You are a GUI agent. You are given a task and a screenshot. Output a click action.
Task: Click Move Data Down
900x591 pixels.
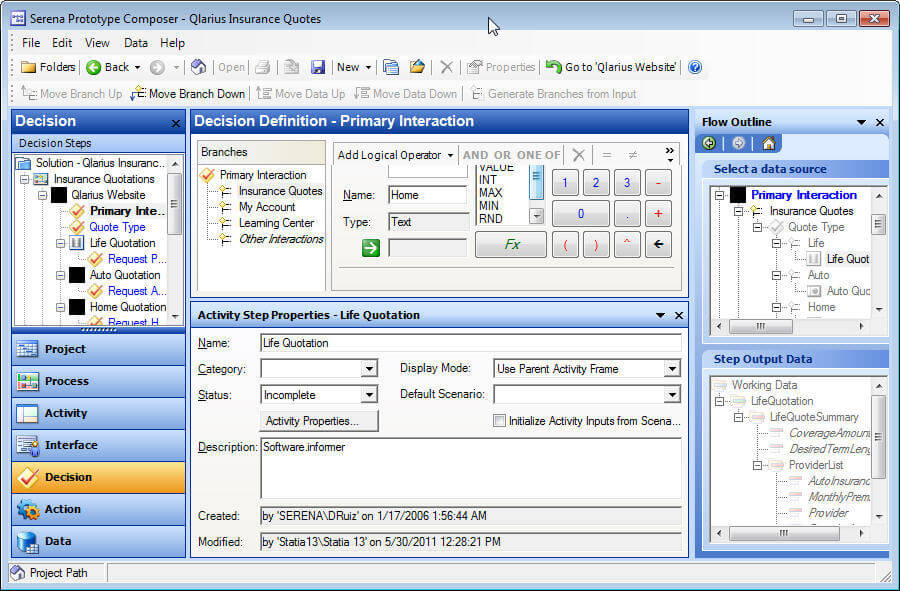click(406, 94)
